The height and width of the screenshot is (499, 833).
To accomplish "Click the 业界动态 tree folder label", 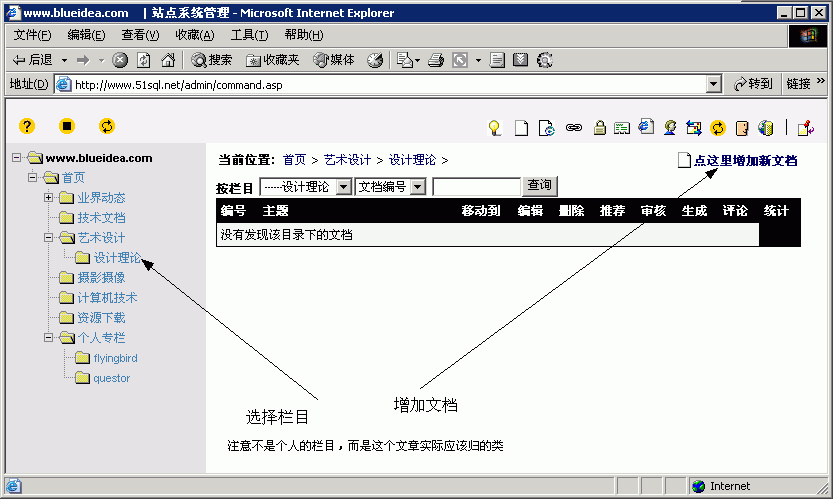I will (101, 198).
